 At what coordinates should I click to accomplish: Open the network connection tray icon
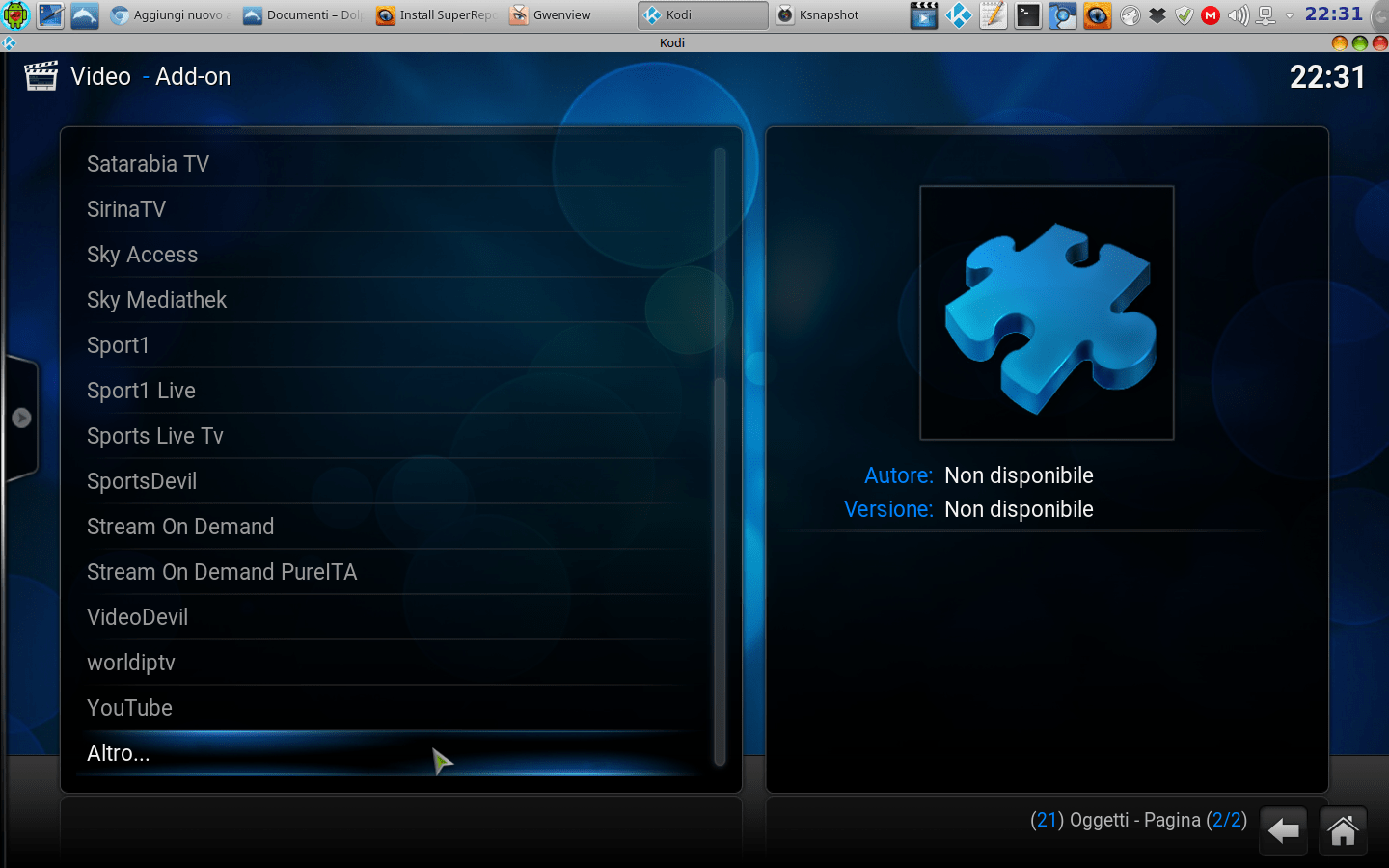pos(1266,15)
